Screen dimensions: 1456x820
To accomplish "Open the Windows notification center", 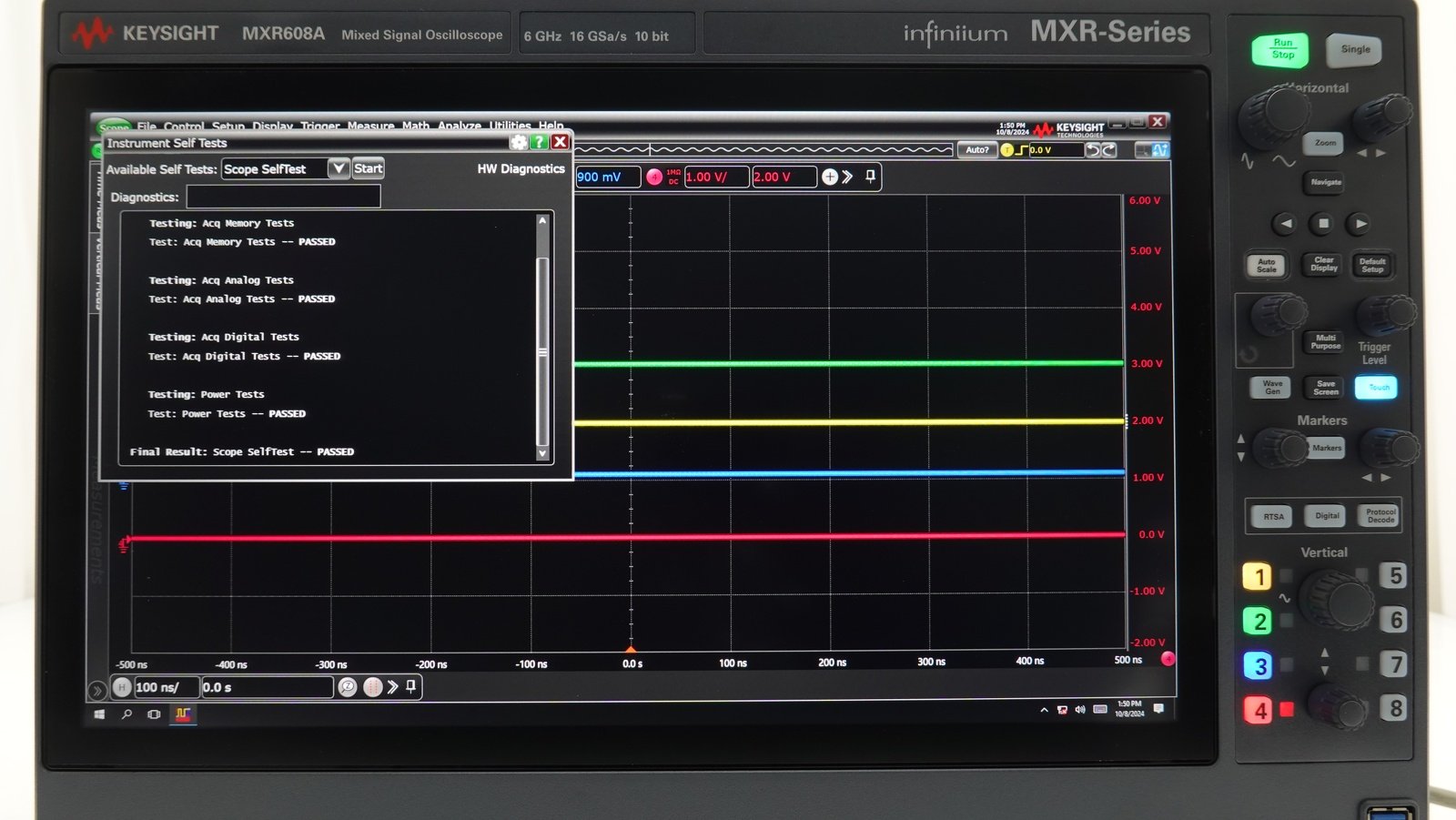I will 1158,709.
